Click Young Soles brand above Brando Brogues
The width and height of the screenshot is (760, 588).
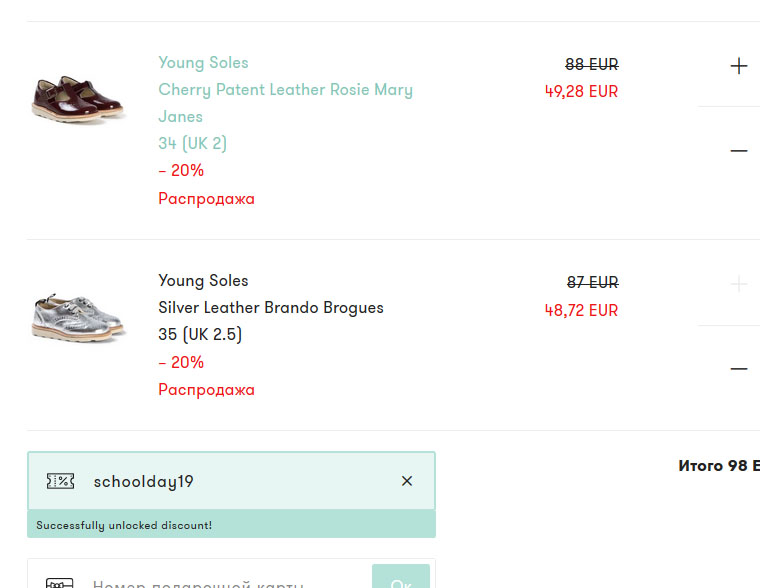pyautogui.click(x=203, y=281)
